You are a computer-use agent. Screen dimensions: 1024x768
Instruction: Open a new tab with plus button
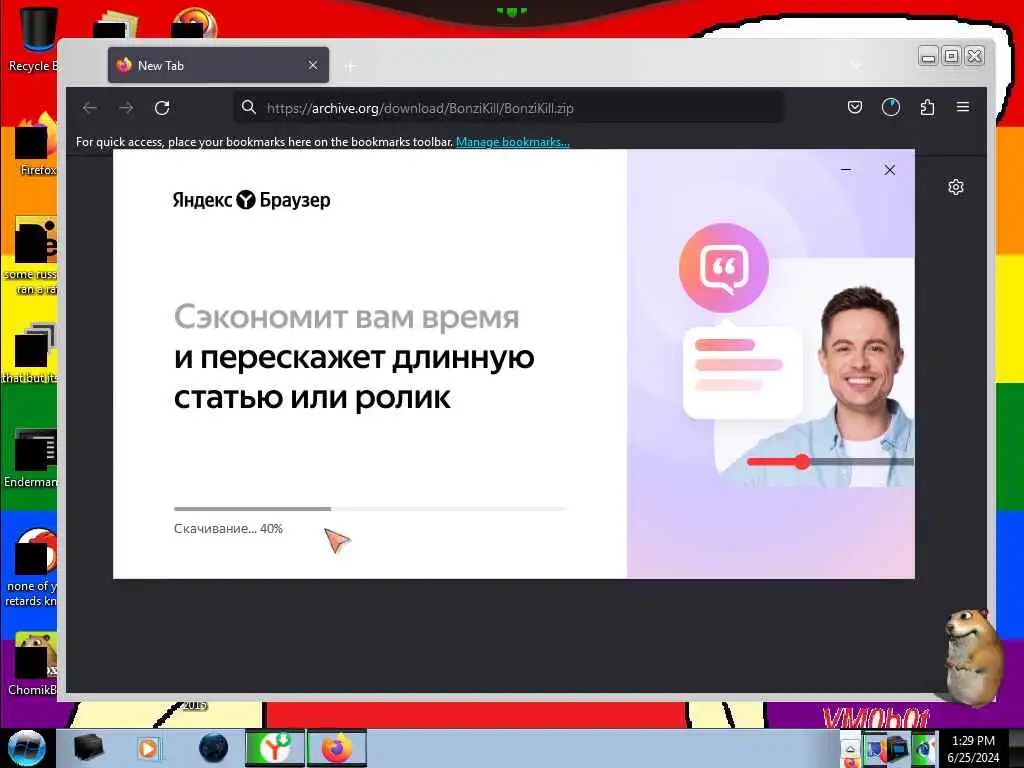click(x=351, y=66)
